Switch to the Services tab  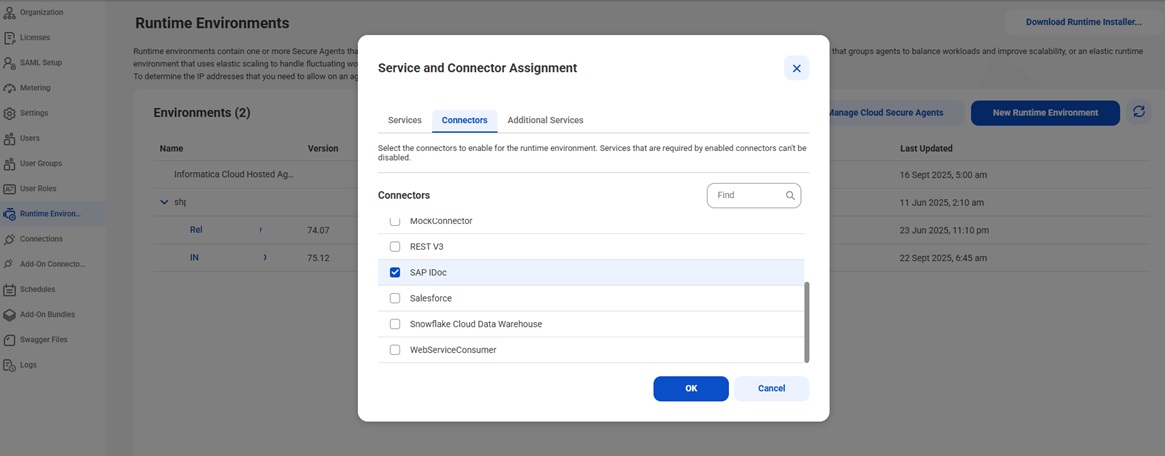405,120
